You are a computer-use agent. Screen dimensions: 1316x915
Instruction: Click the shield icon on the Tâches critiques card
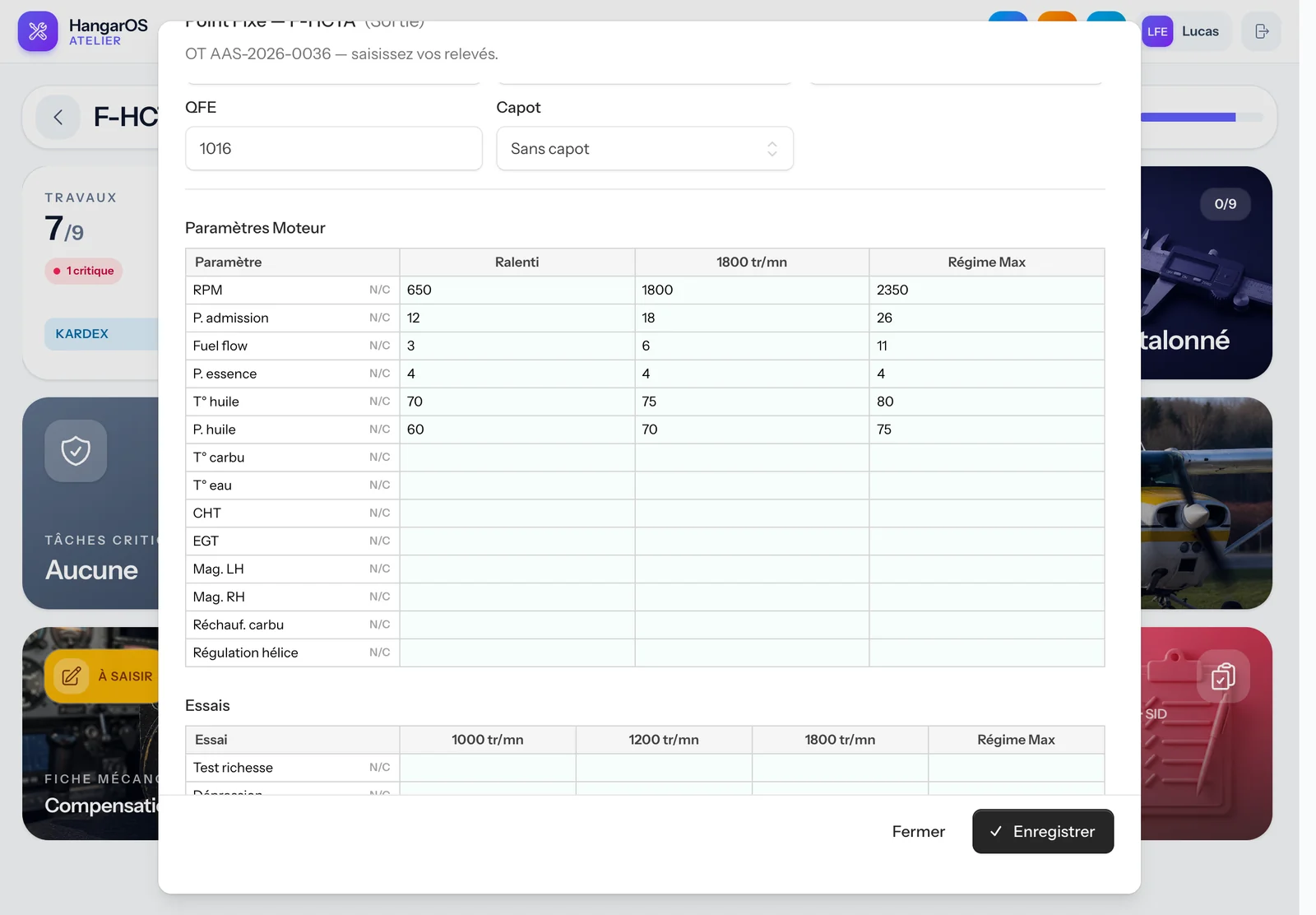tap(76, 451)
